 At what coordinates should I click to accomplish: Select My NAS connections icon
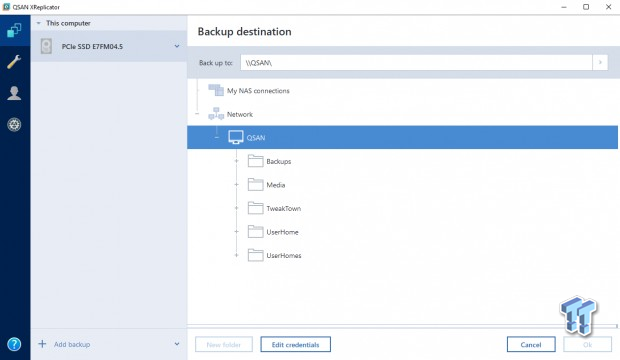point(216,90)
